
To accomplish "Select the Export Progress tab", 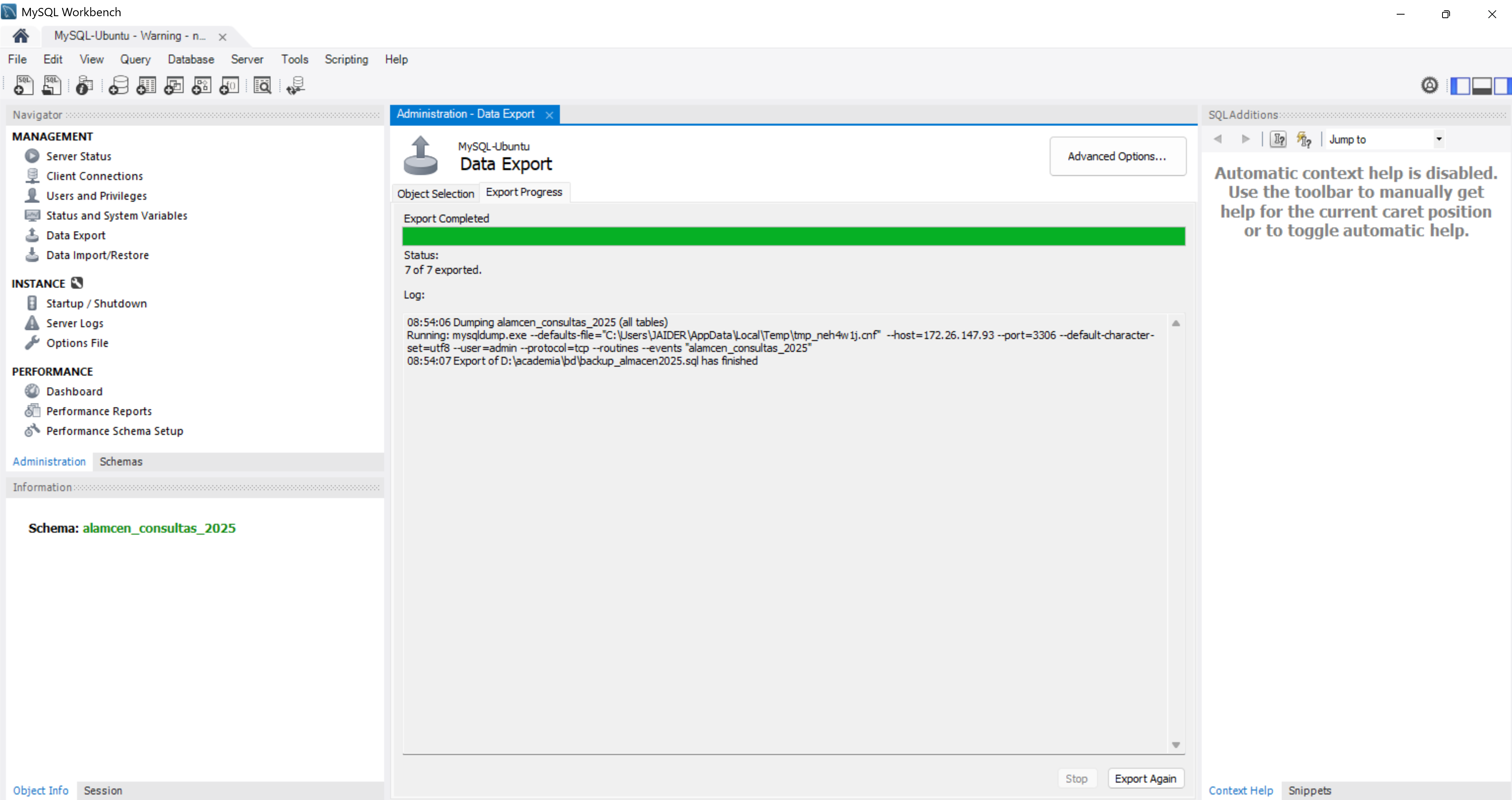I will [524, 192].
